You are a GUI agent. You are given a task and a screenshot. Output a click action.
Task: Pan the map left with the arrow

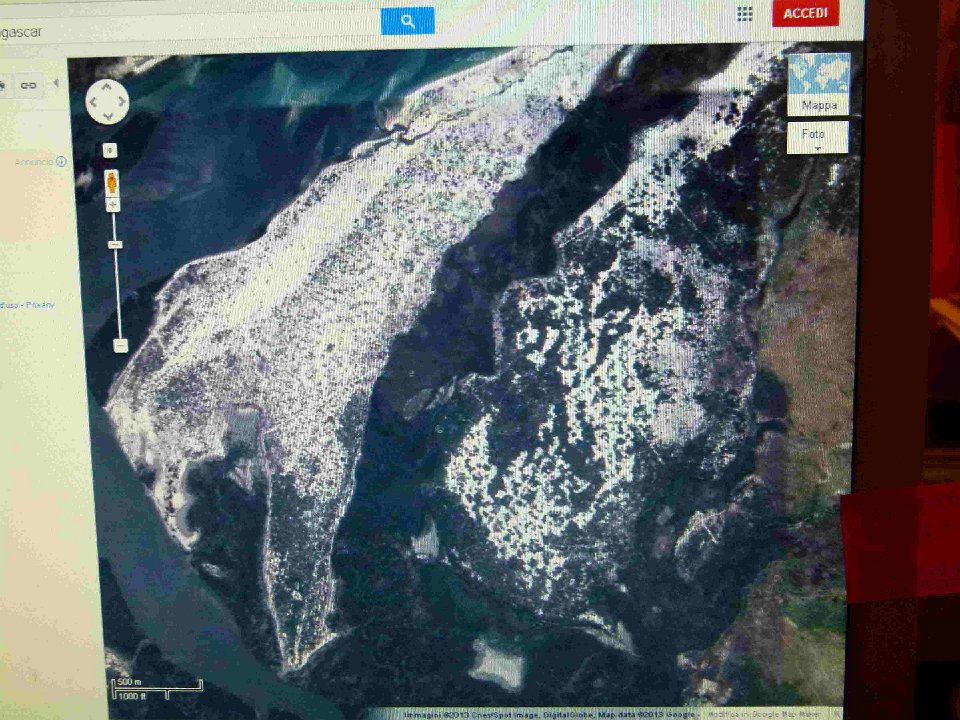click(92, 102)
